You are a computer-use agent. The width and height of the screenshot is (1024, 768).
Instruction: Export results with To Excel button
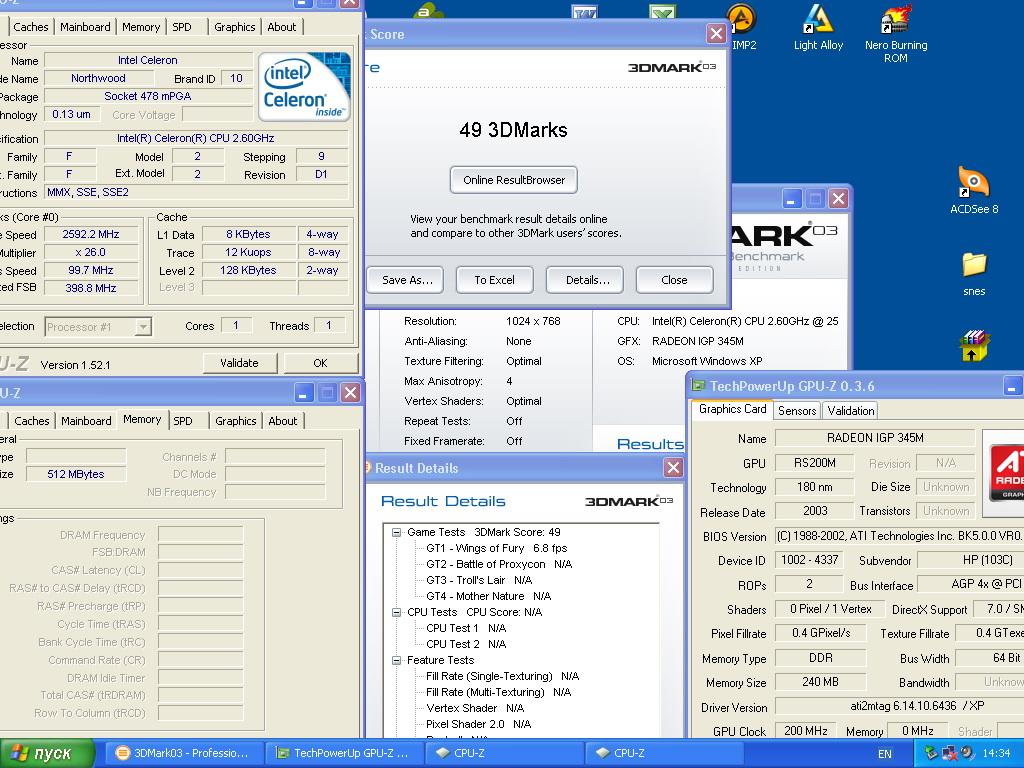point(494,280)
